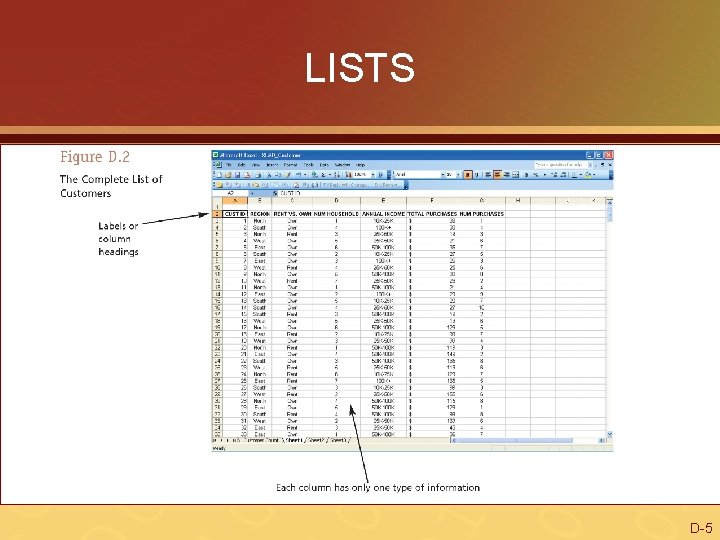Click the Borders icon
Screen dimensions: 720x540
pos(574,174)
